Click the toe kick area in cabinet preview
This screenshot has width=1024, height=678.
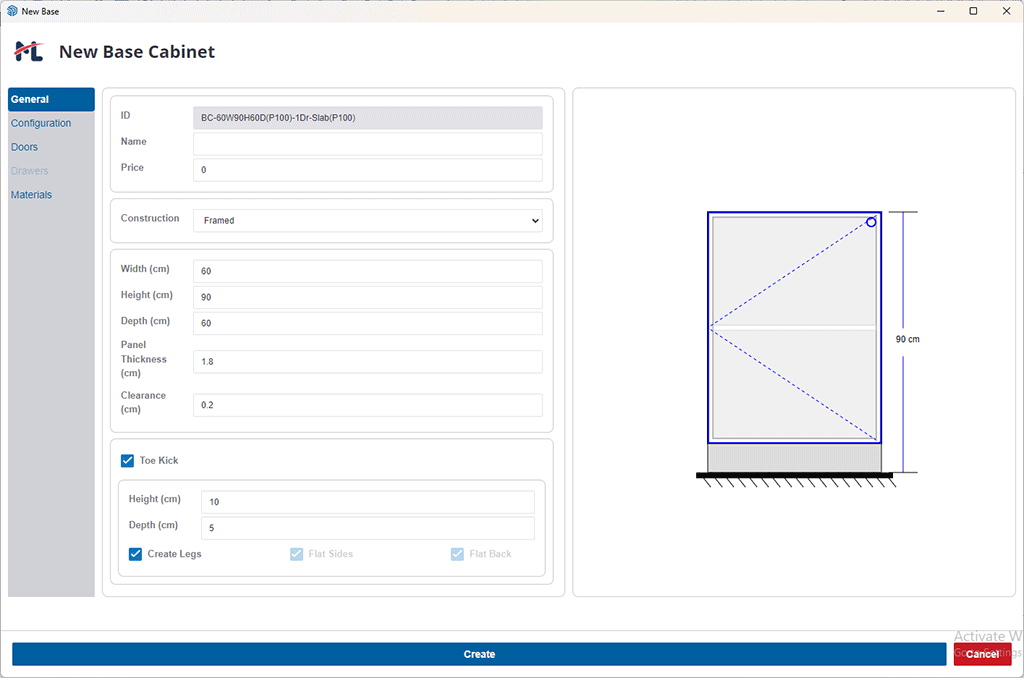tap(794, 458)
